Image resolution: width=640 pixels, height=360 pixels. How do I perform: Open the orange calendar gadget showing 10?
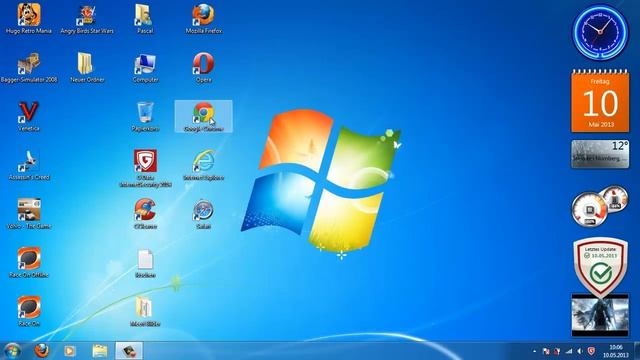[x=600, y=100]
